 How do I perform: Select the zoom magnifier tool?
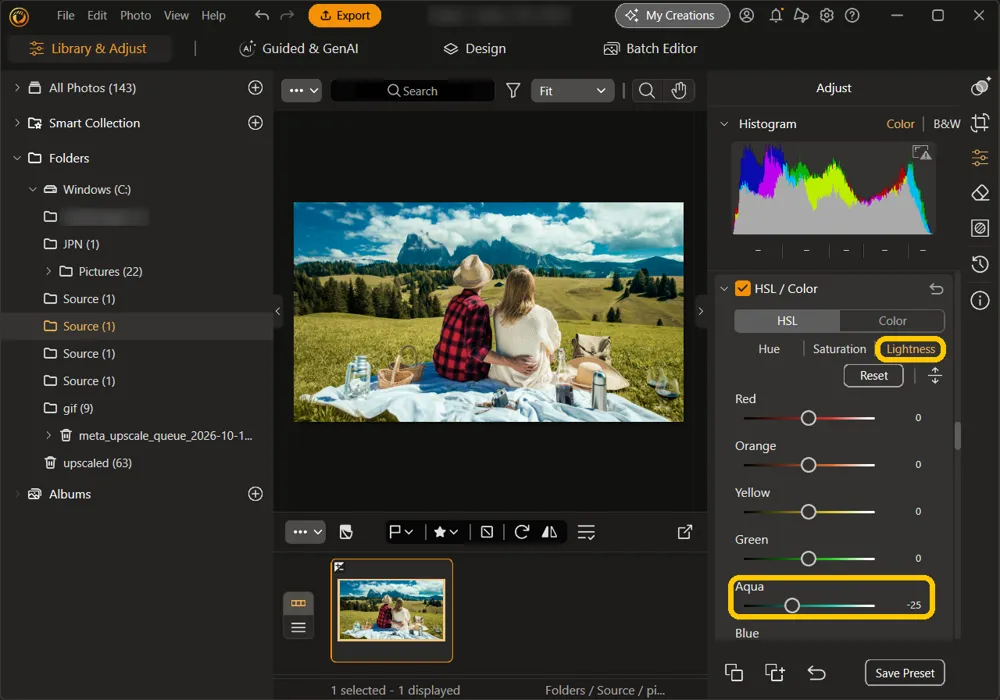tap(647, 91)
